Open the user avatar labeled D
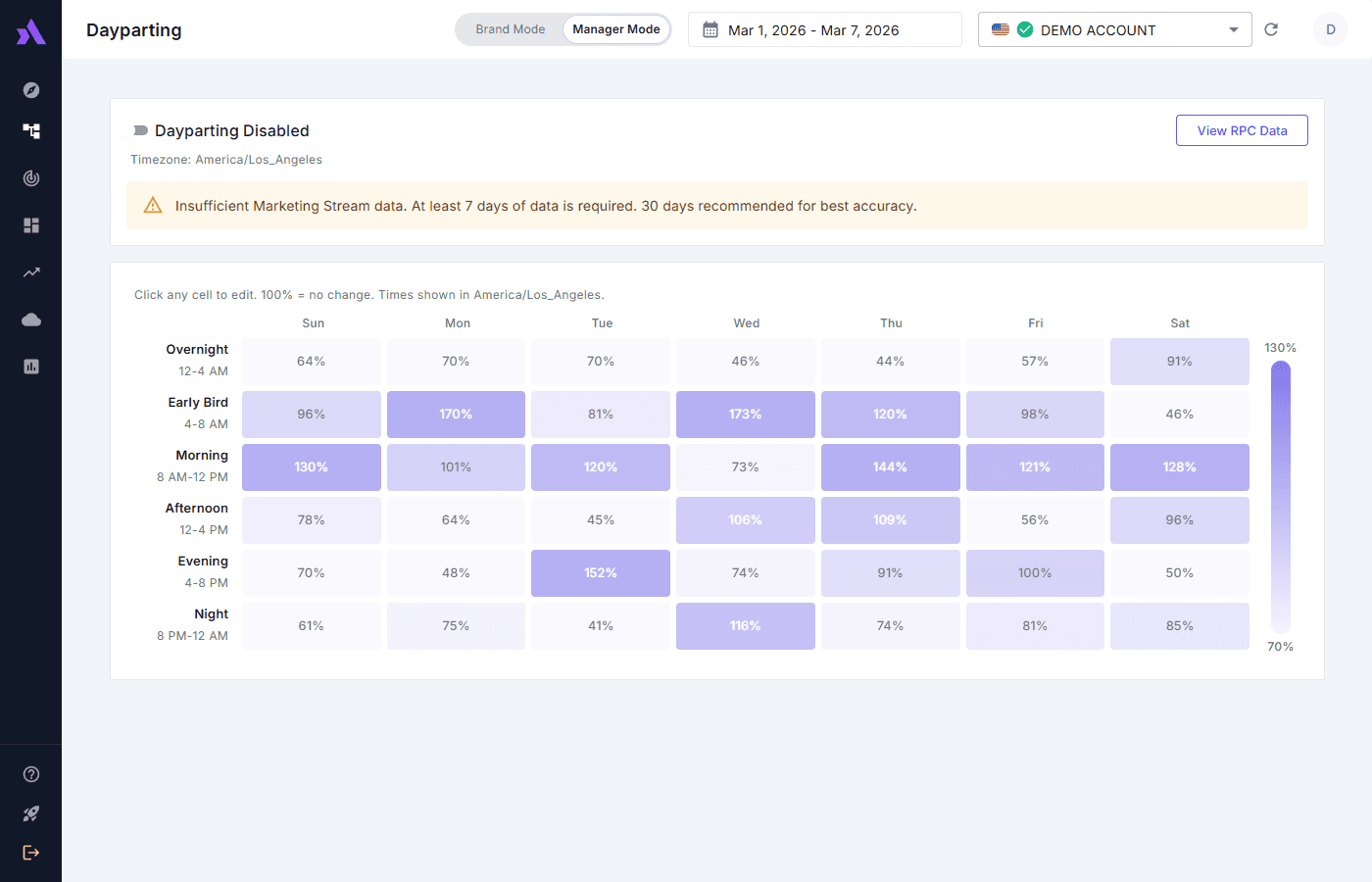 (x=1331, y=29)
